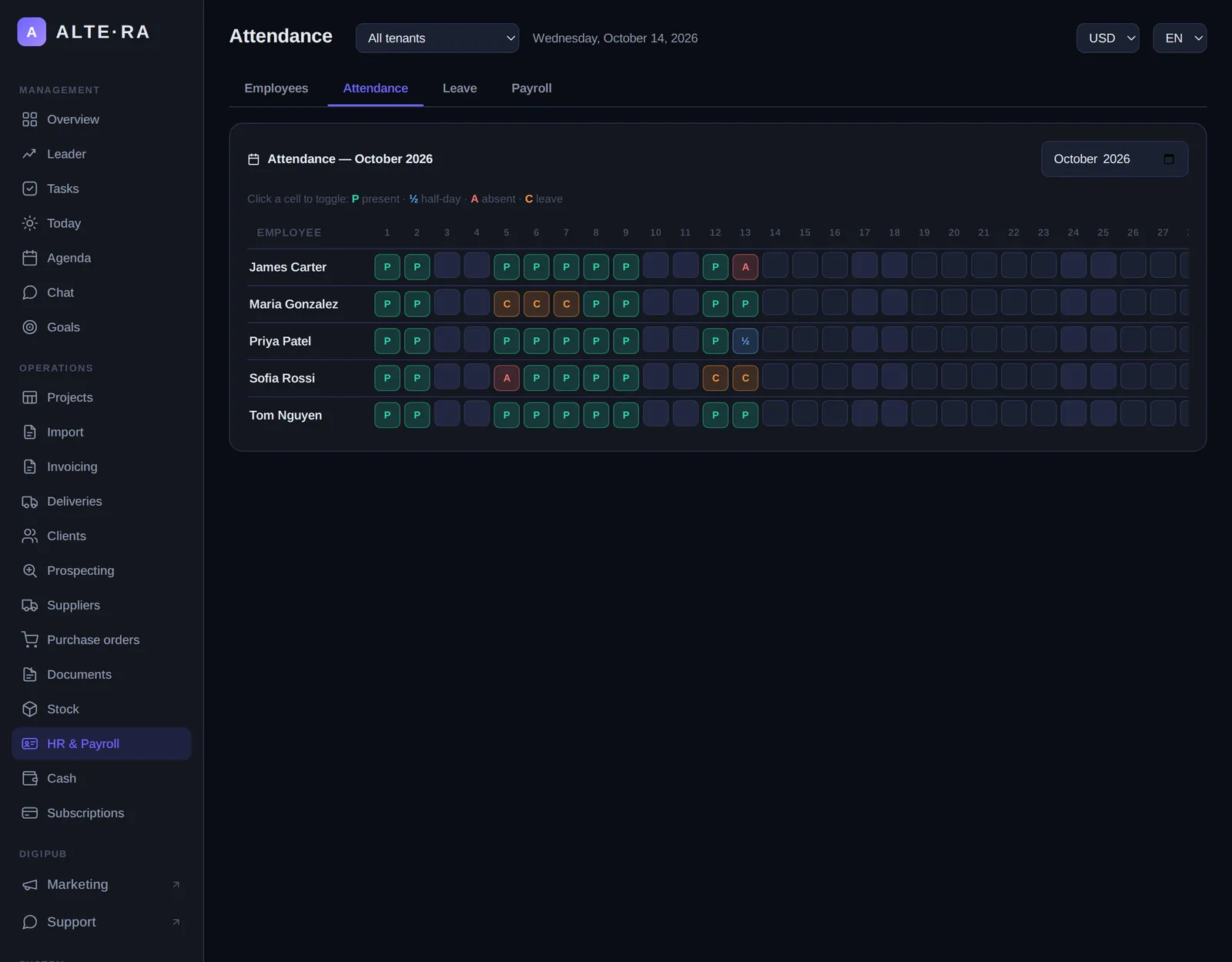
Task: Open the USD currency dropdown
Action: [x=1108, y=38]
